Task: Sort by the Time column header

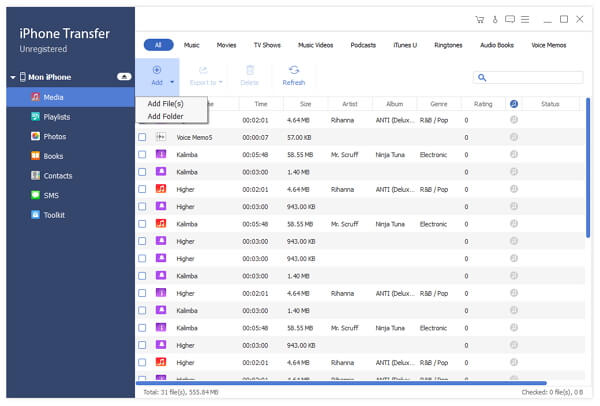Action: (x=261, y=104)
